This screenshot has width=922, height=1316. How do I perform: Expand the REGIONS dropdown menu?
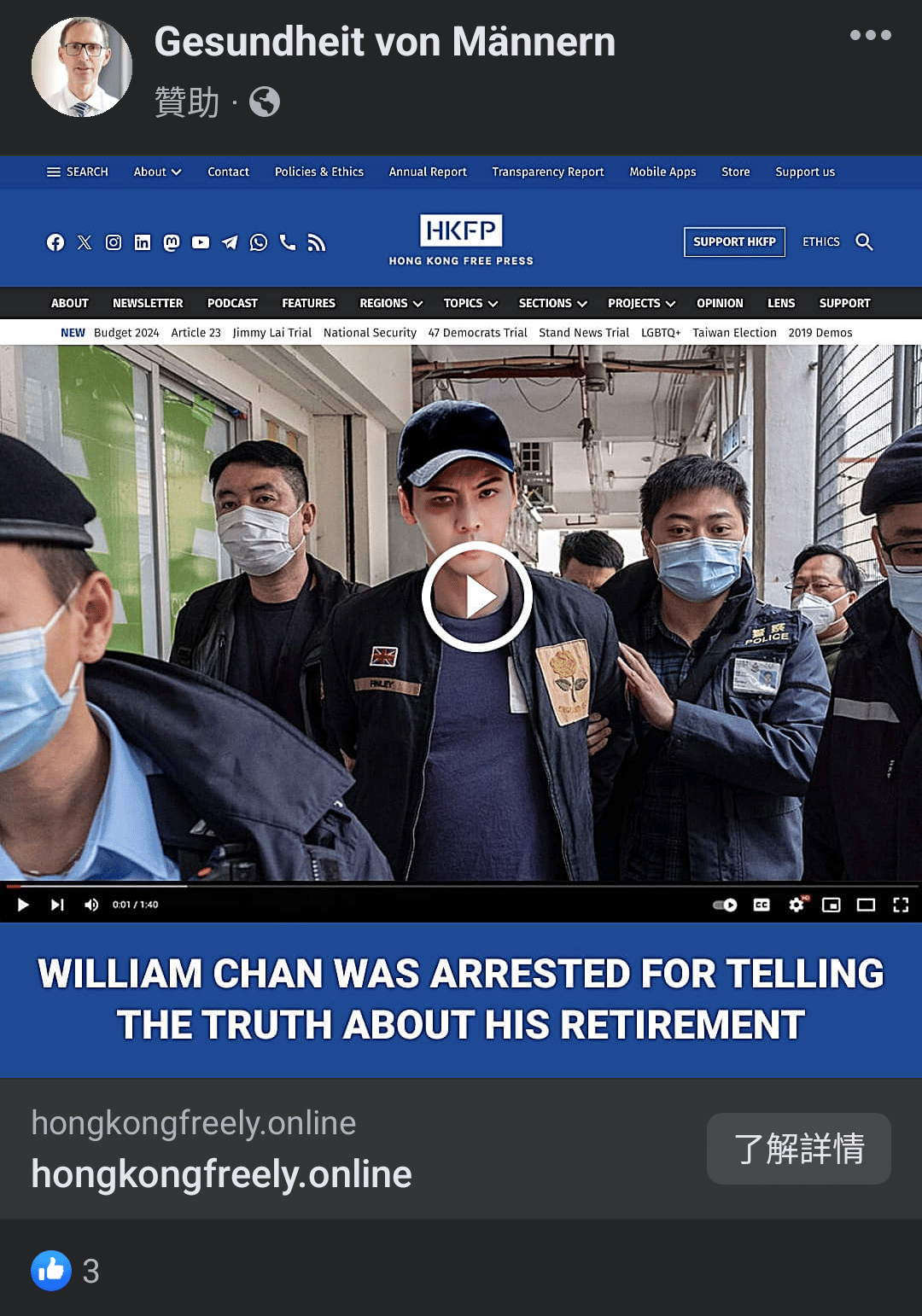(391, 303)
